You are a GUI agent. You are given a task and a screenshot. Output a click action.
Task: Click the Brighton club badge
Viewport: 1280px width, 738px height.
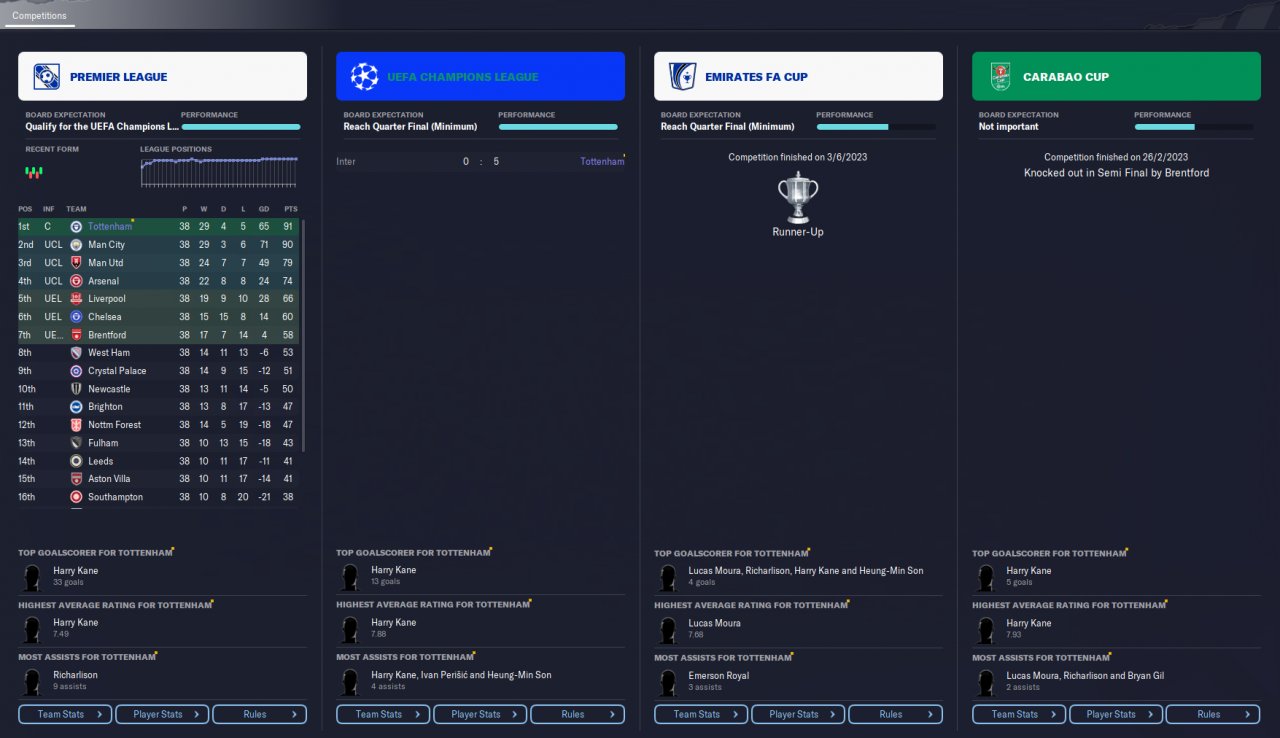(x=76, y=407)
